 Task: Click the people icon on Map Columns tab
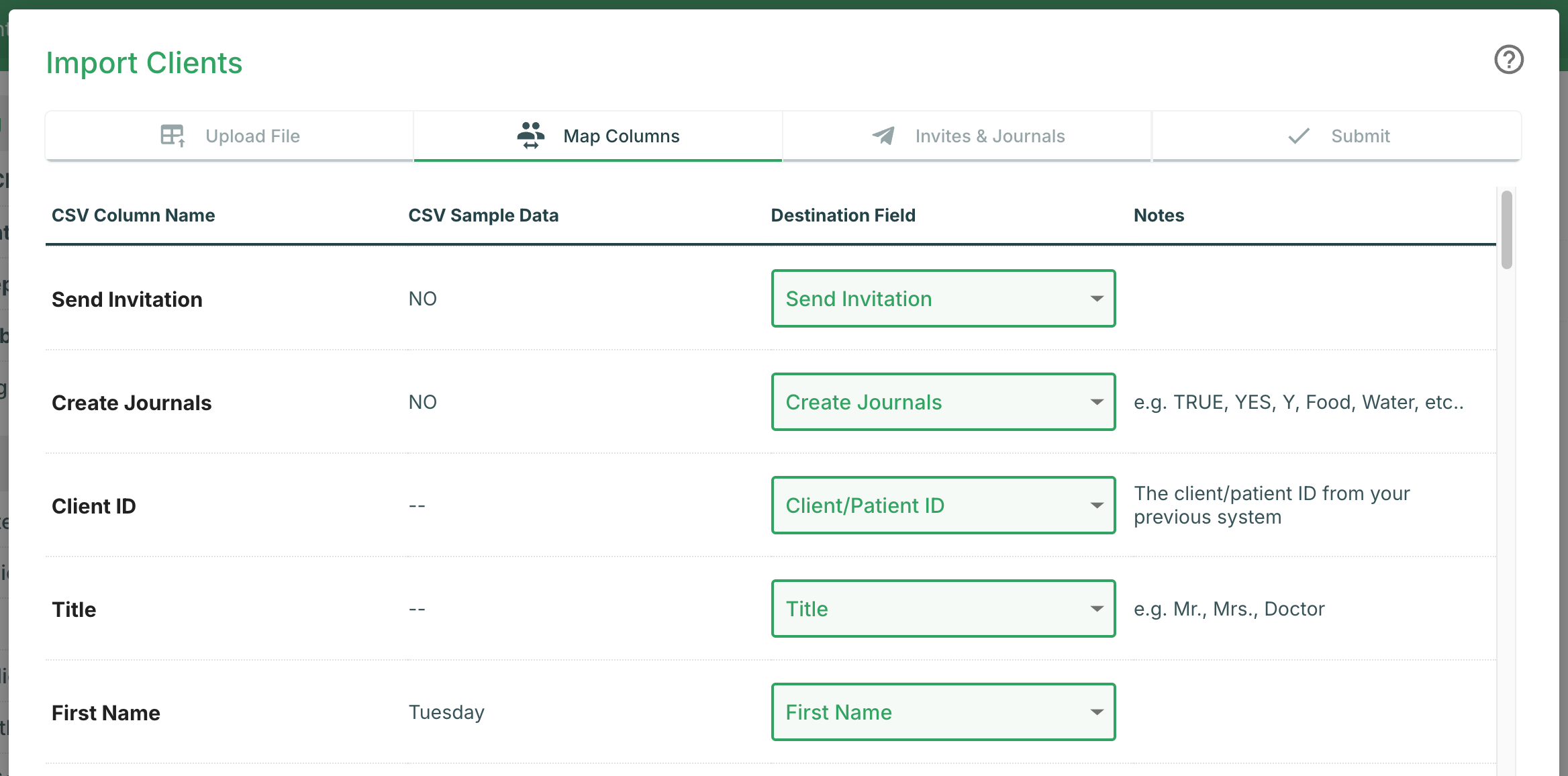(530, 136)
